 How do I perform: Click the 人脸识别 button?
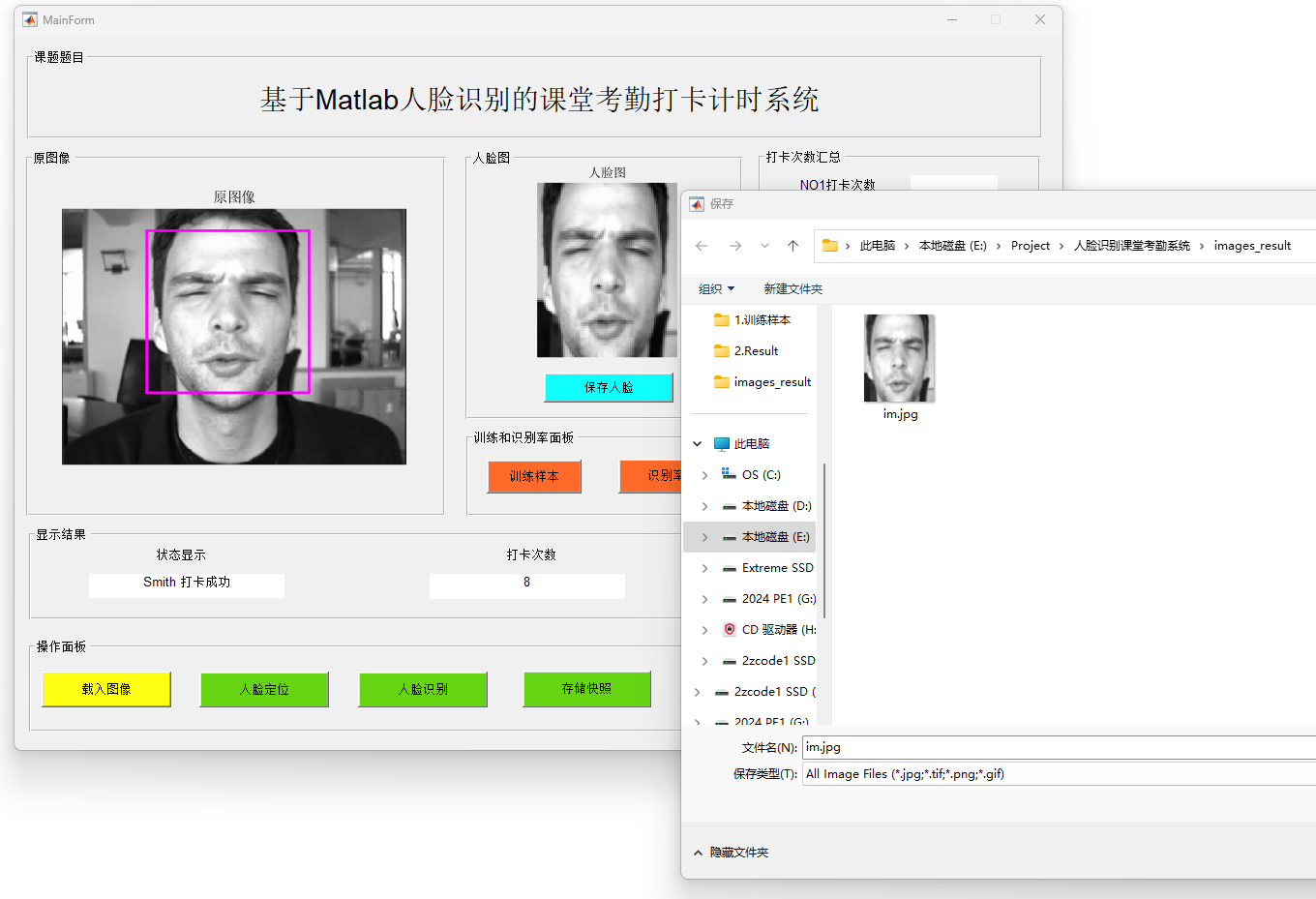click(423, 689)
